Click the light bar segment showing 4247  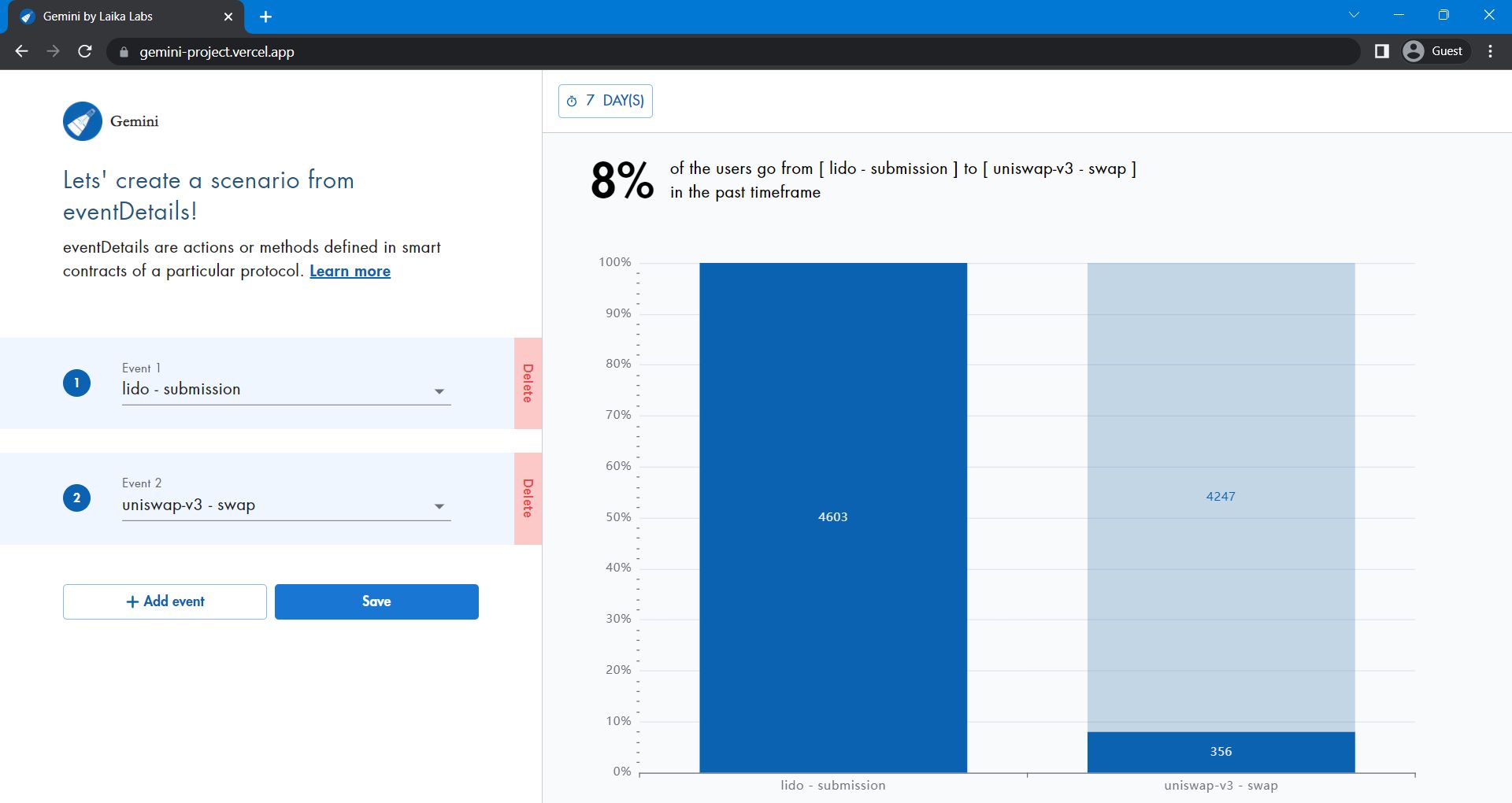1221,497
